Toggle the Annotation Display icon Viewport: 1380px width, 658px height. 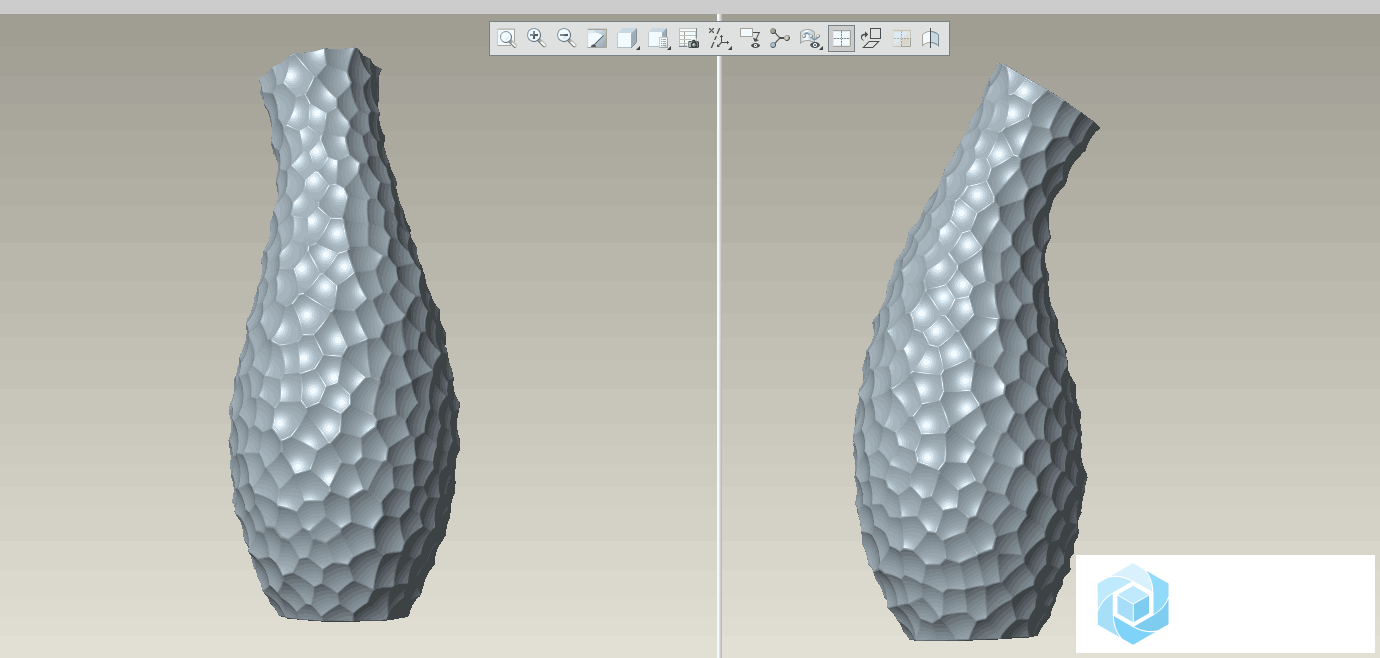click(750, 39)
